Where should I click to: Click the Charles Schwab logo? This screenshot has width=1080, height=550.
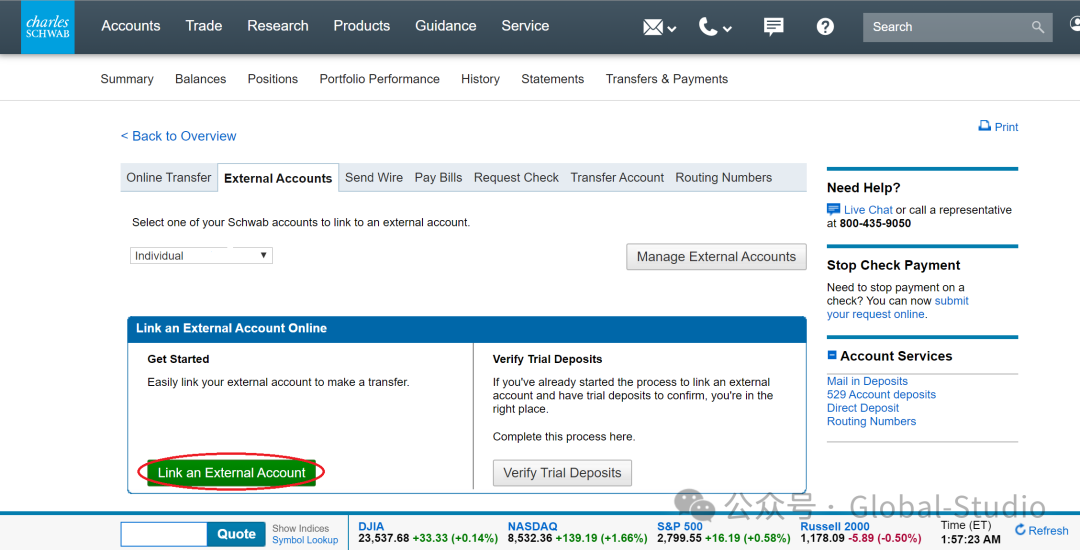pyautogui.click(x=48, y=27)
